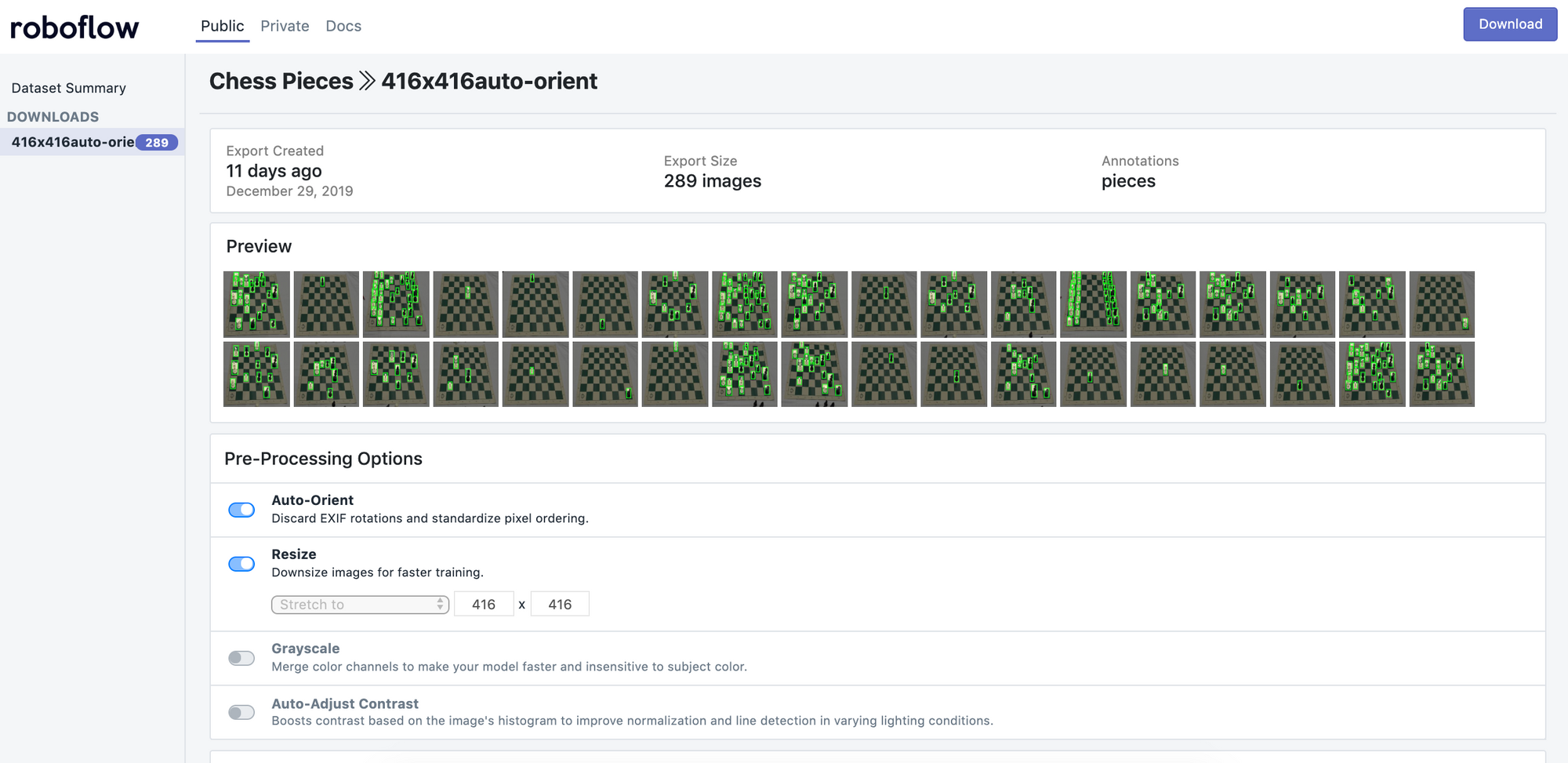Viewport: 1568px width, 763px height.
Task: Switch to the Private tab
Action: tap(285, 25)
